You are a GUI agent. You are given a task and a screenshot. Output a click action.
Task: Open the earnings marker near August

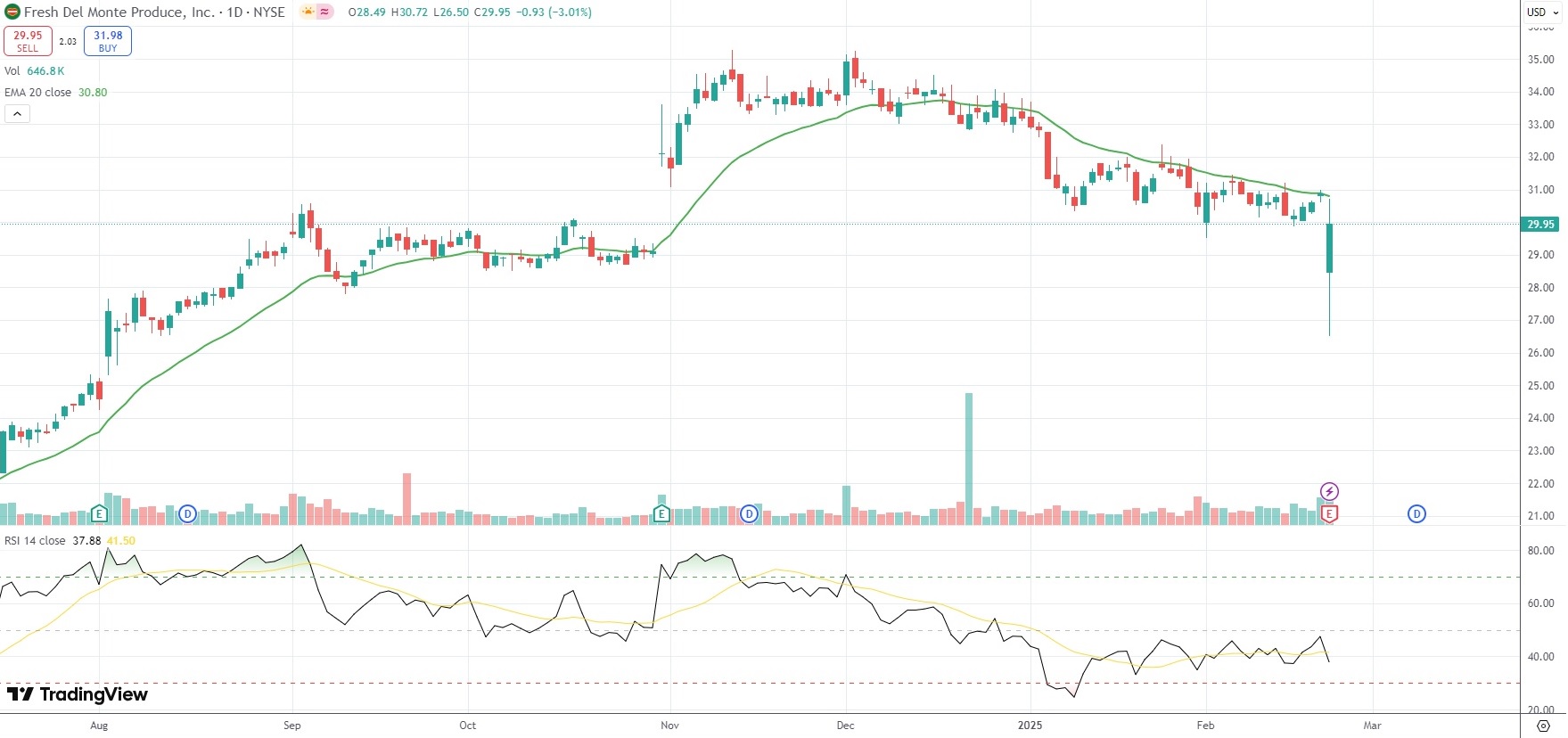pos(99,513)
